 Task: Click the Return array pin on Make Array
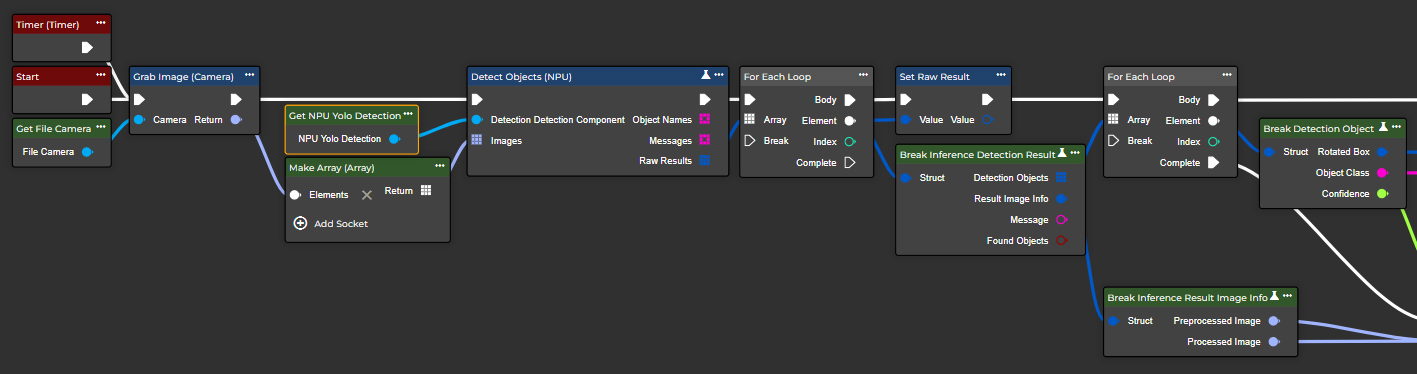426,190
